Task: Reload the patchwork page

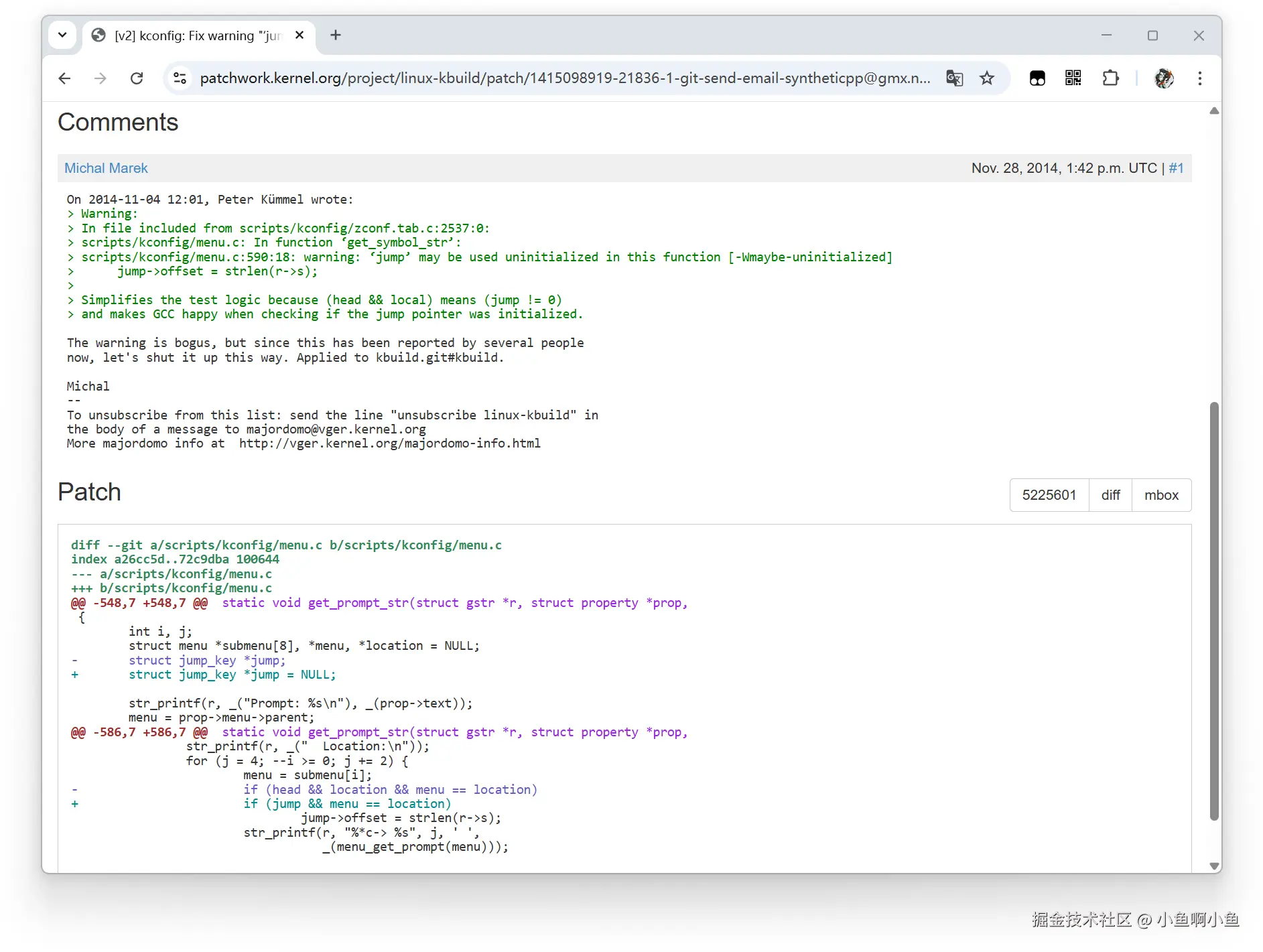Action: [137, 78]
